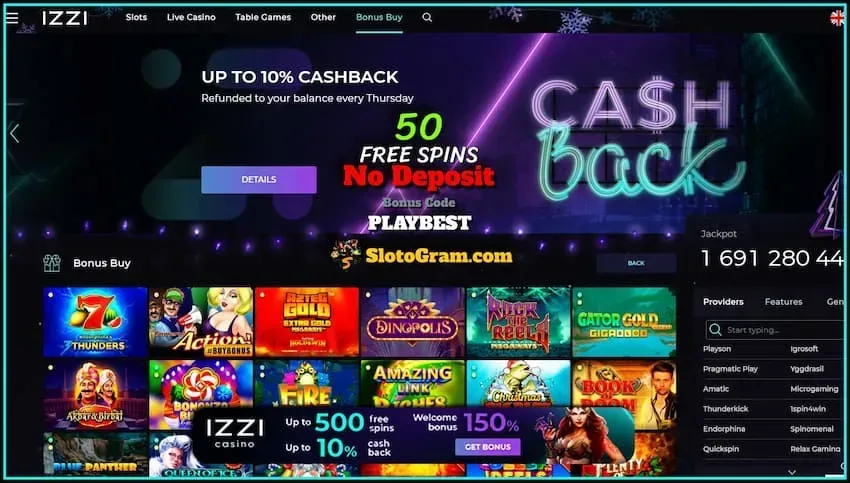Open the hamburger menu icon

coord(12,17)
